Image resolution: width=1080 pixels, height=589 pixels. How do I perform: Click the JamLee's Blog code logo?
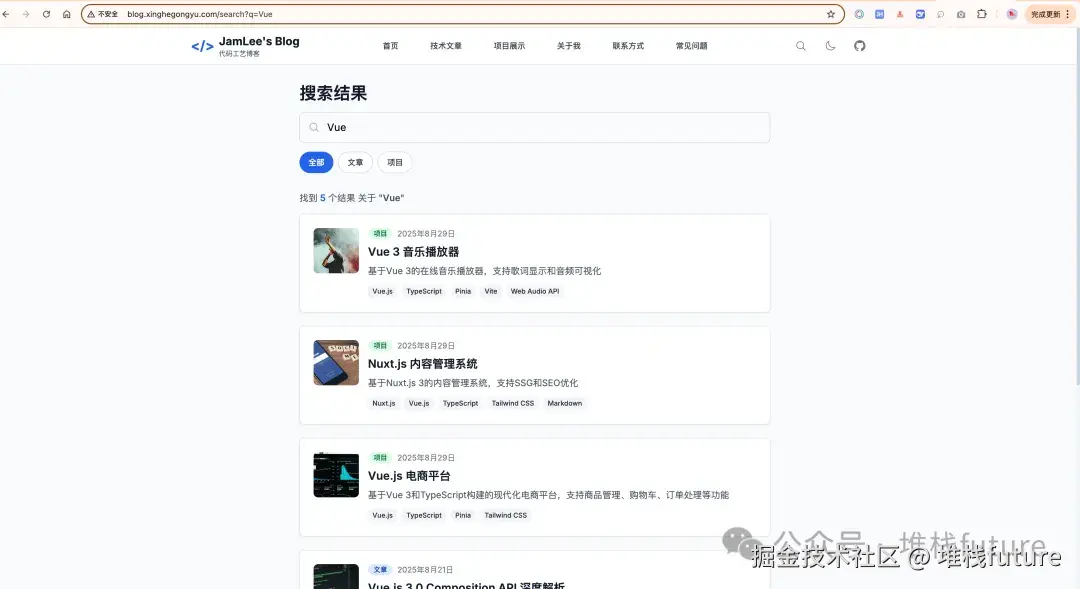tap(202, 45)
